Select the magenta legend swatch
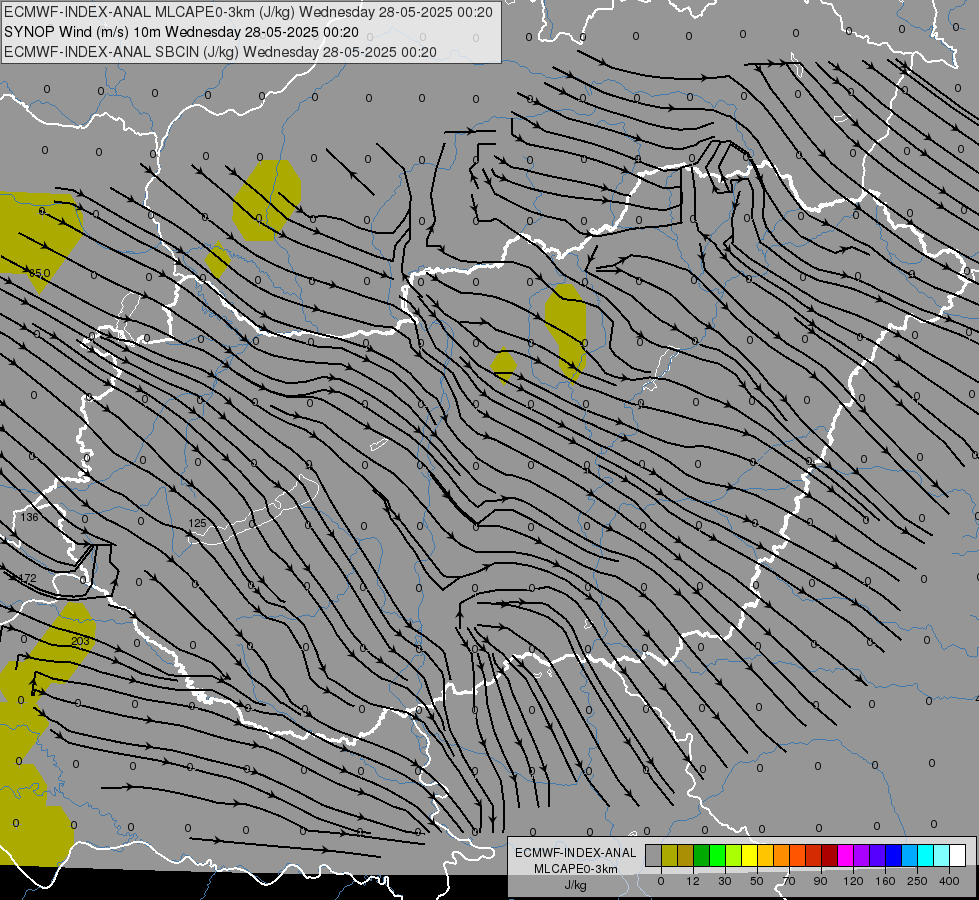 [845, 855]
